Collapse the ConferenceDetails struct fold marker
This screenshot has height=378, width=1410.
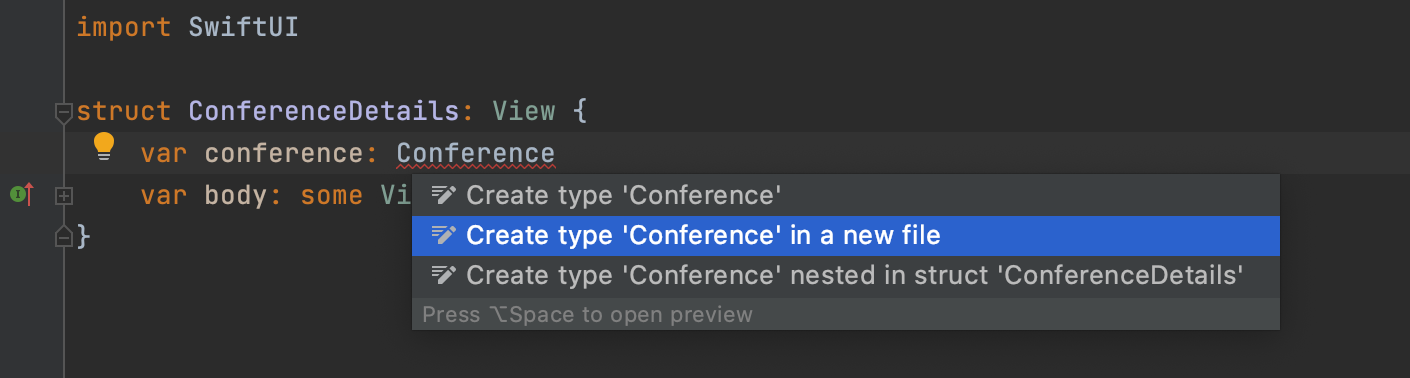point(63,112)
